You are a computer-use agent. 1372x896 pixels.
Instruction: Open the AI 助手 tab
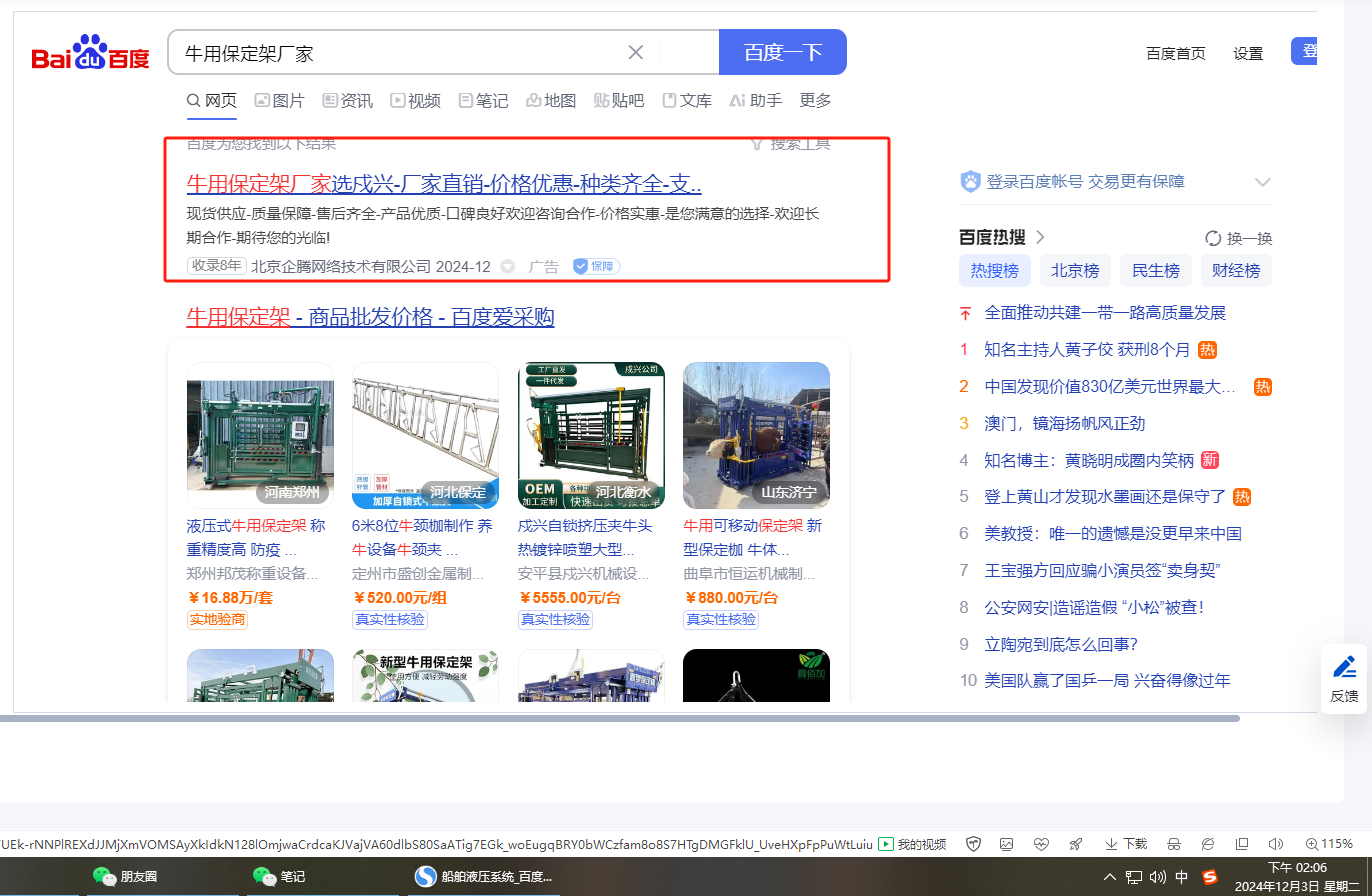[755, 100]
